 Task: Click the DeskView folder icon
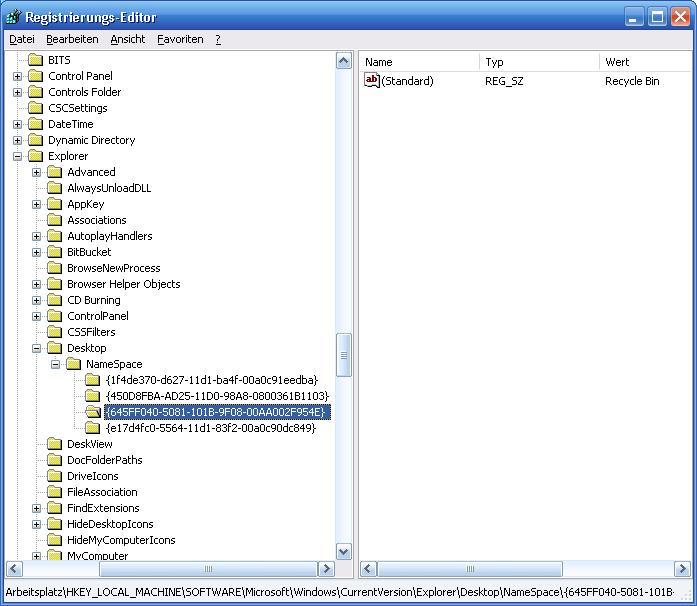coord(55,444)
